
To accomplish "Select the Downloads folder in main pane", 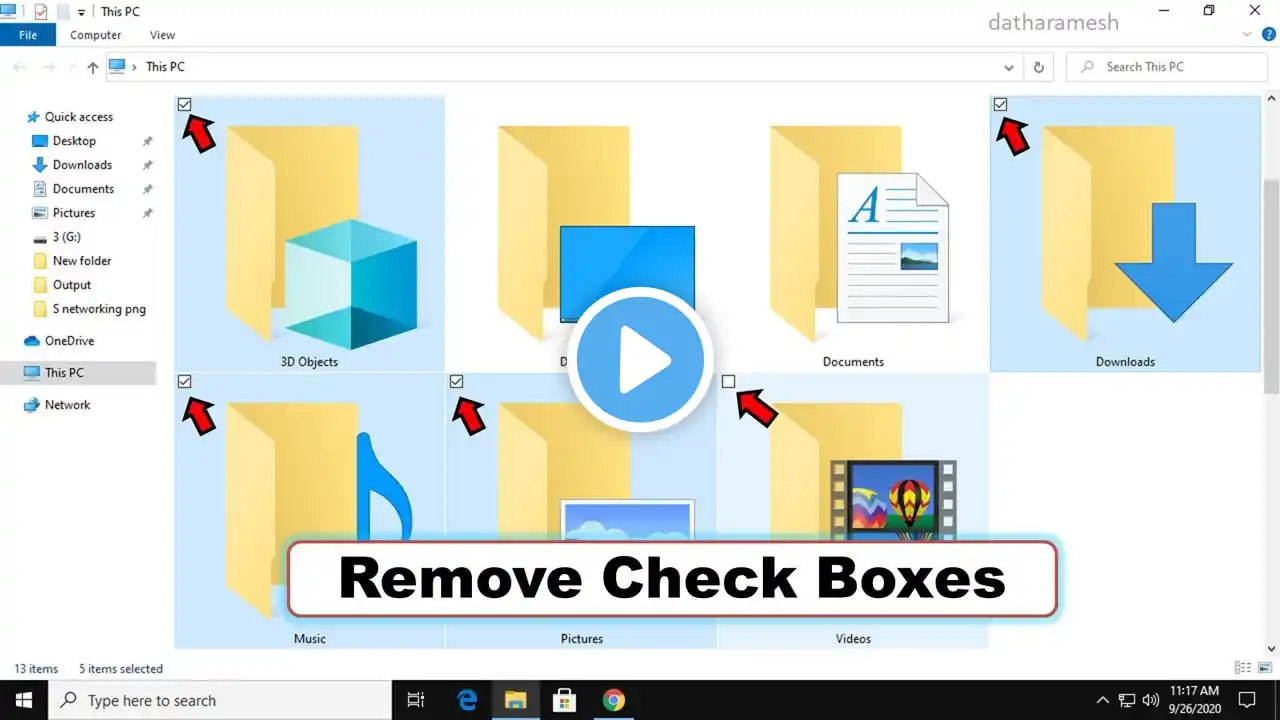I will (x=1125, y=234).
